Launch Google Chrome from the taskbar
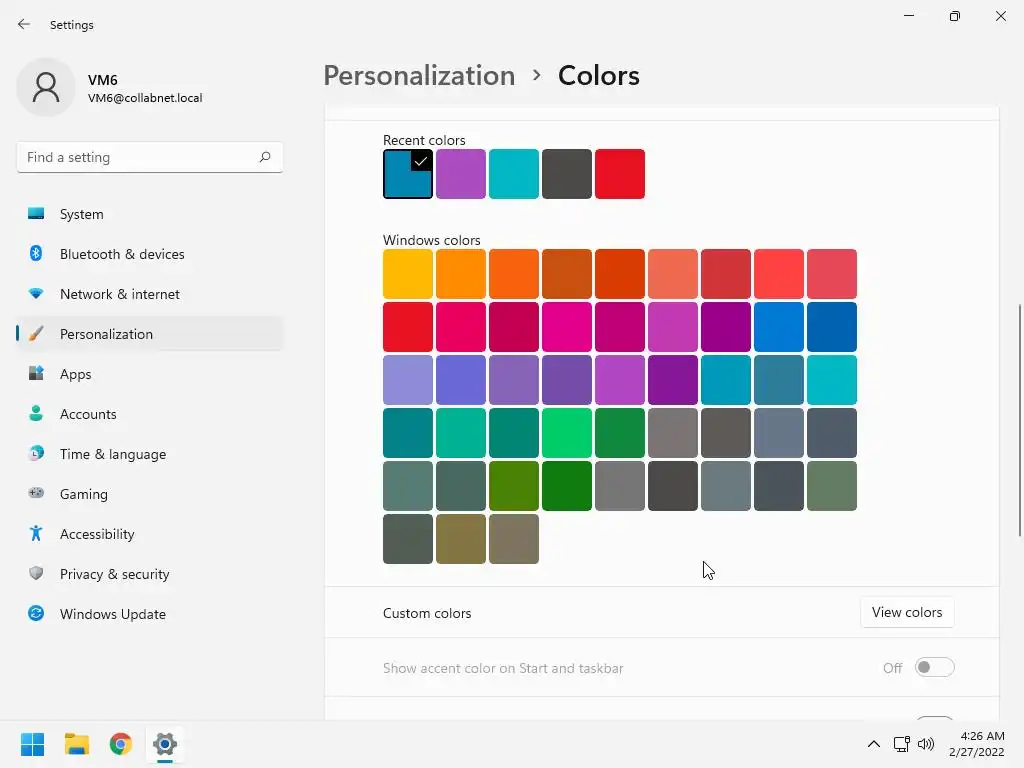This screenshot has height=768, width=1024. pos(121,744)
